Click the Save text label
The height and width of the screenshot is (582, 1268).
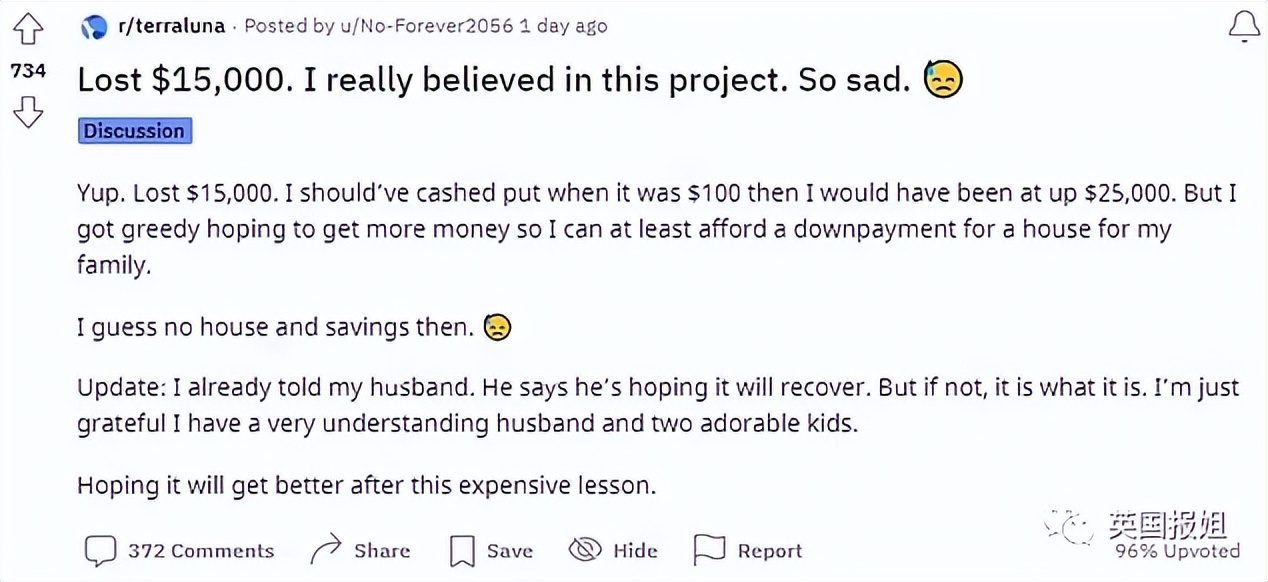510,551
